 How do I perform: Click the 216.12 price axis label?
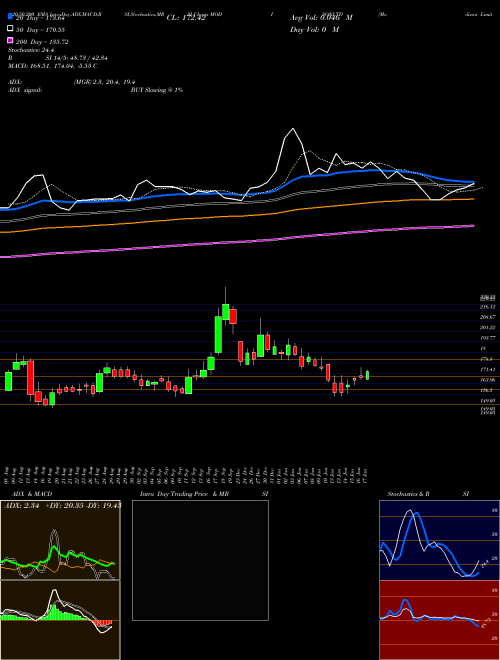click(488, 307)
